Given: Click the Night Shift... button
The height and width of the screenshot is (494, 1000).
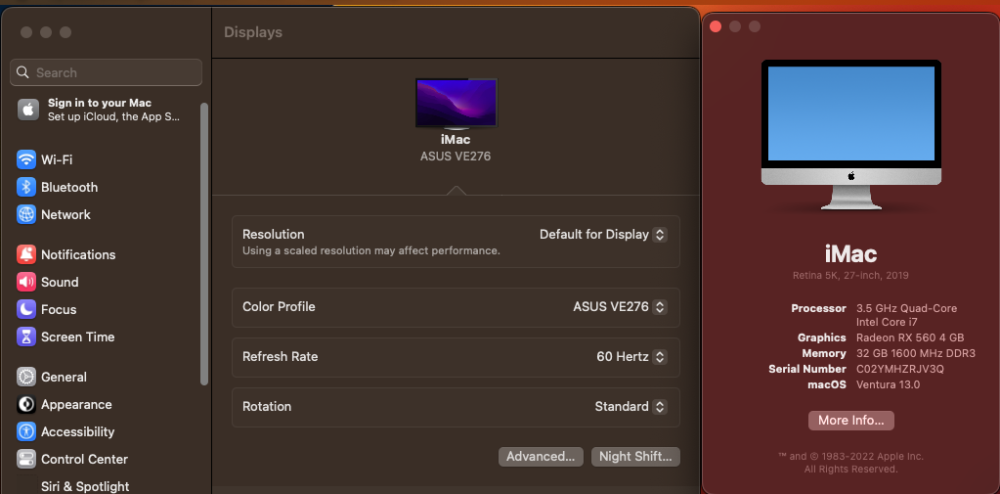Looking at the screenshot, I should (635, 456).
